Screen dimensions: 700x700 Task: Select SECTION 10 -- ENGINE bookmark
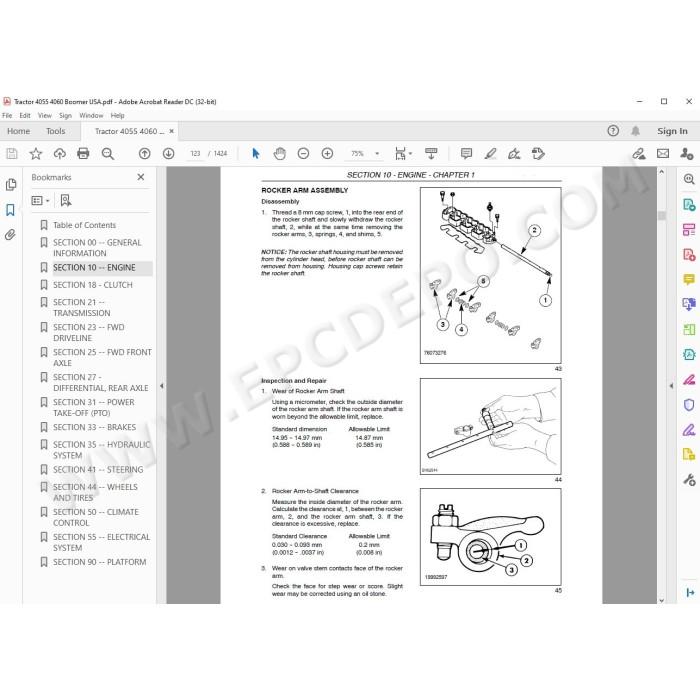tap(94, 267)
